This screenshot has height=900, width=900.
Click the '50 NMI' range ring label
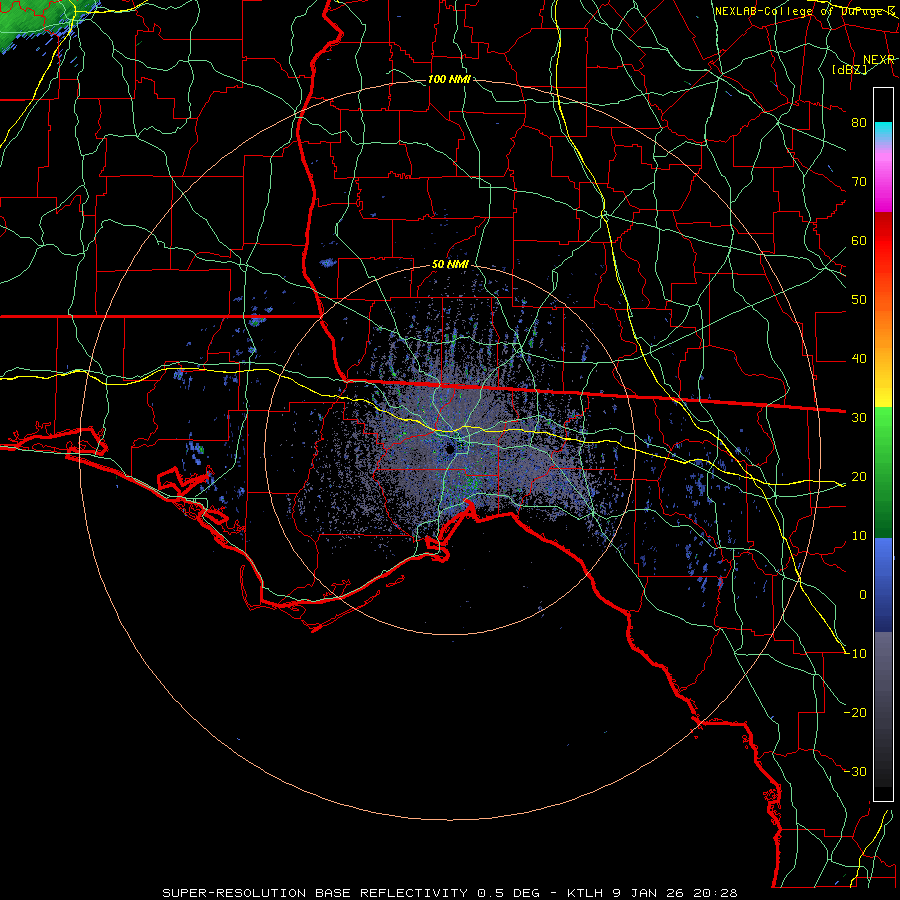point(450,265)
